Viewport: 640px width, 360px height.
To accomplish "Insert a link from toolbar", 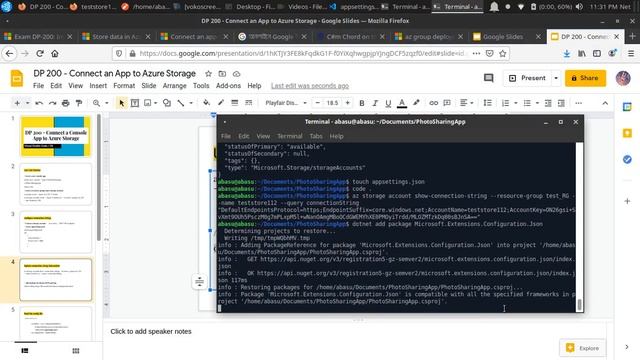I will (x=433, y=103).
